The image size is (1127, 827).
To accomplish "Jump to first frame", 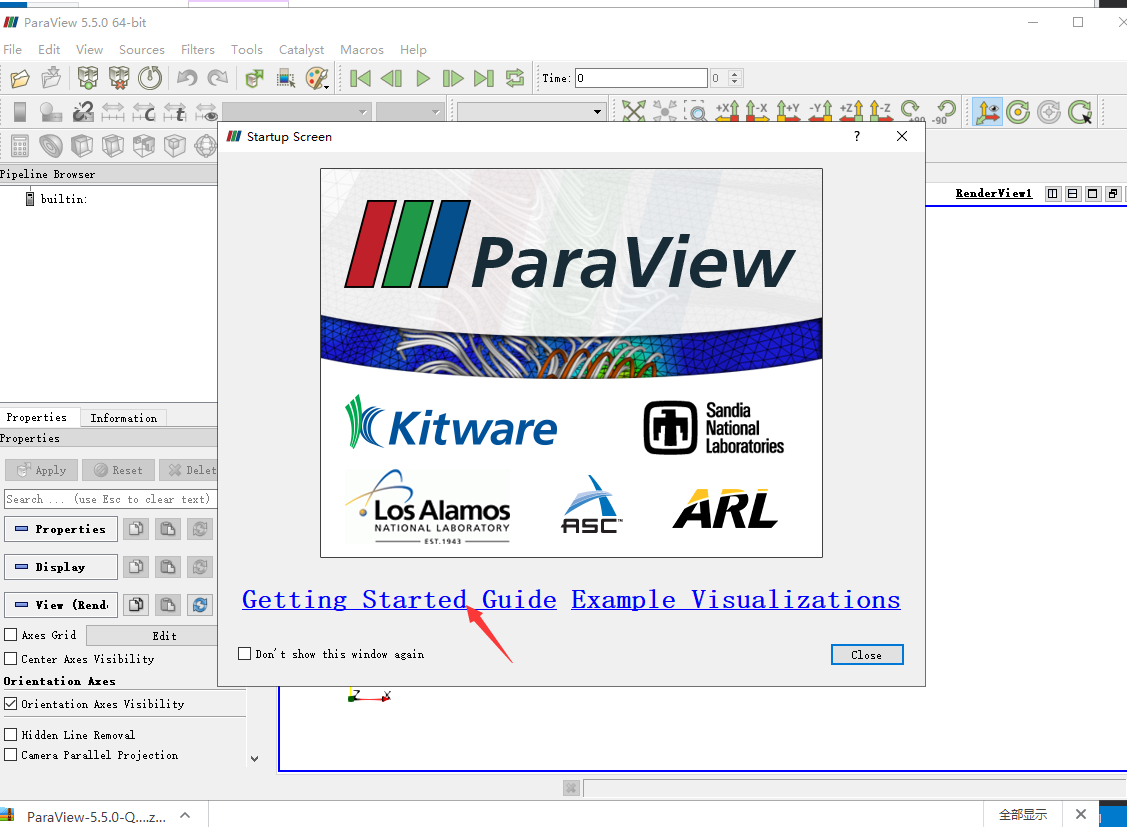I will click(360, 78).
